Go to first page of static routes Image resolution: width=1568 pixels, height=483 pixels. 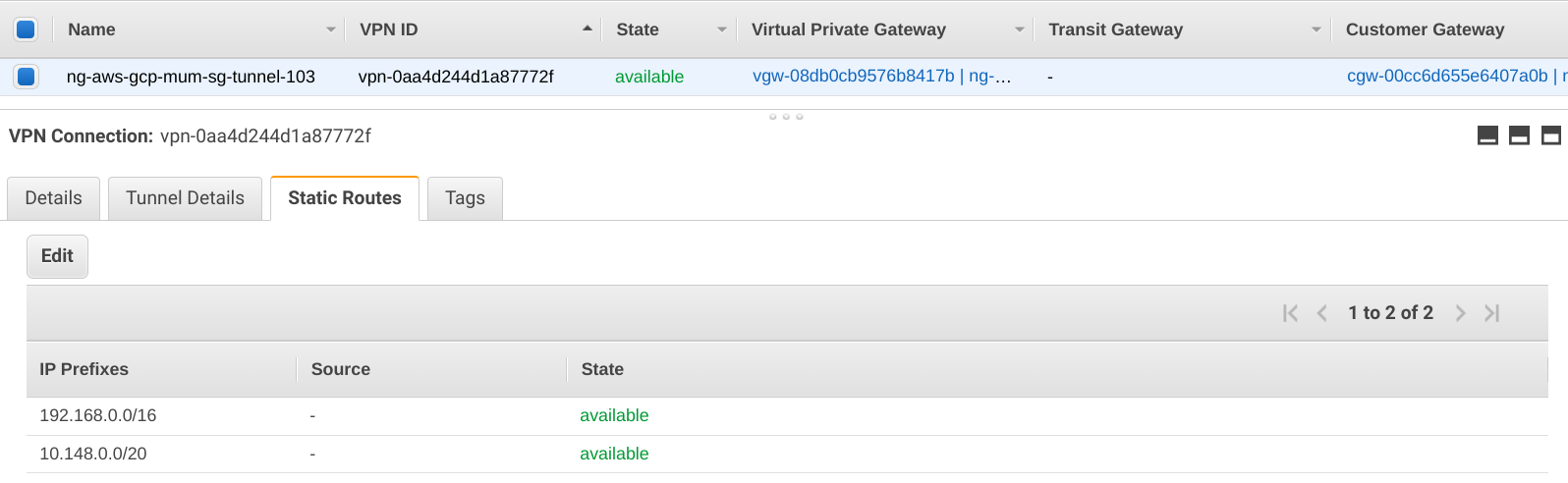1290,313
